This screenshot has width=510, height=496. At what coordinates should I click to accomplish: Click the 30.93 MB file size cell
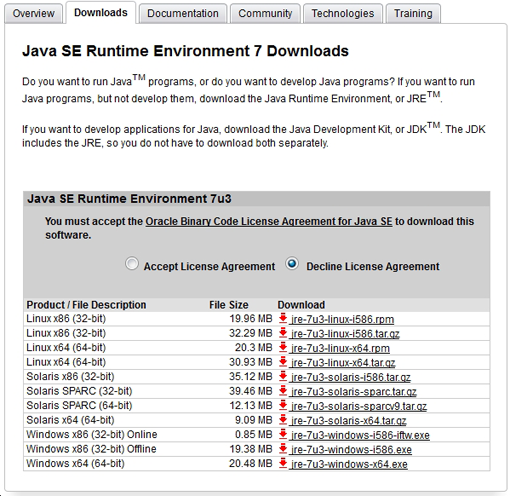pyautogui.click(x=251, y=362)
